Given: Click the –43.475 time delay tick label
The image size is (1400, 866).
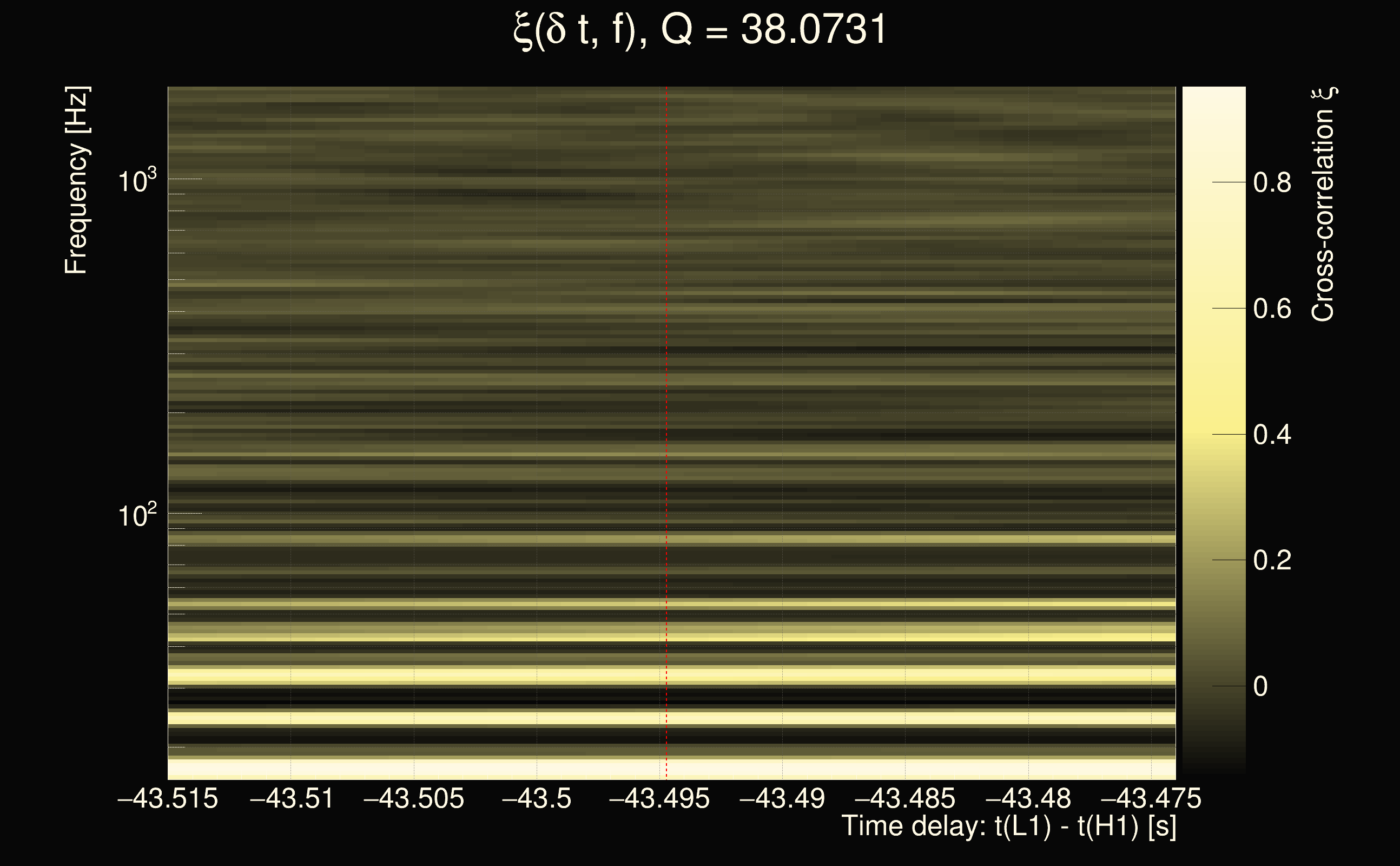Looking at the screenshot, I should point(1151,798).
